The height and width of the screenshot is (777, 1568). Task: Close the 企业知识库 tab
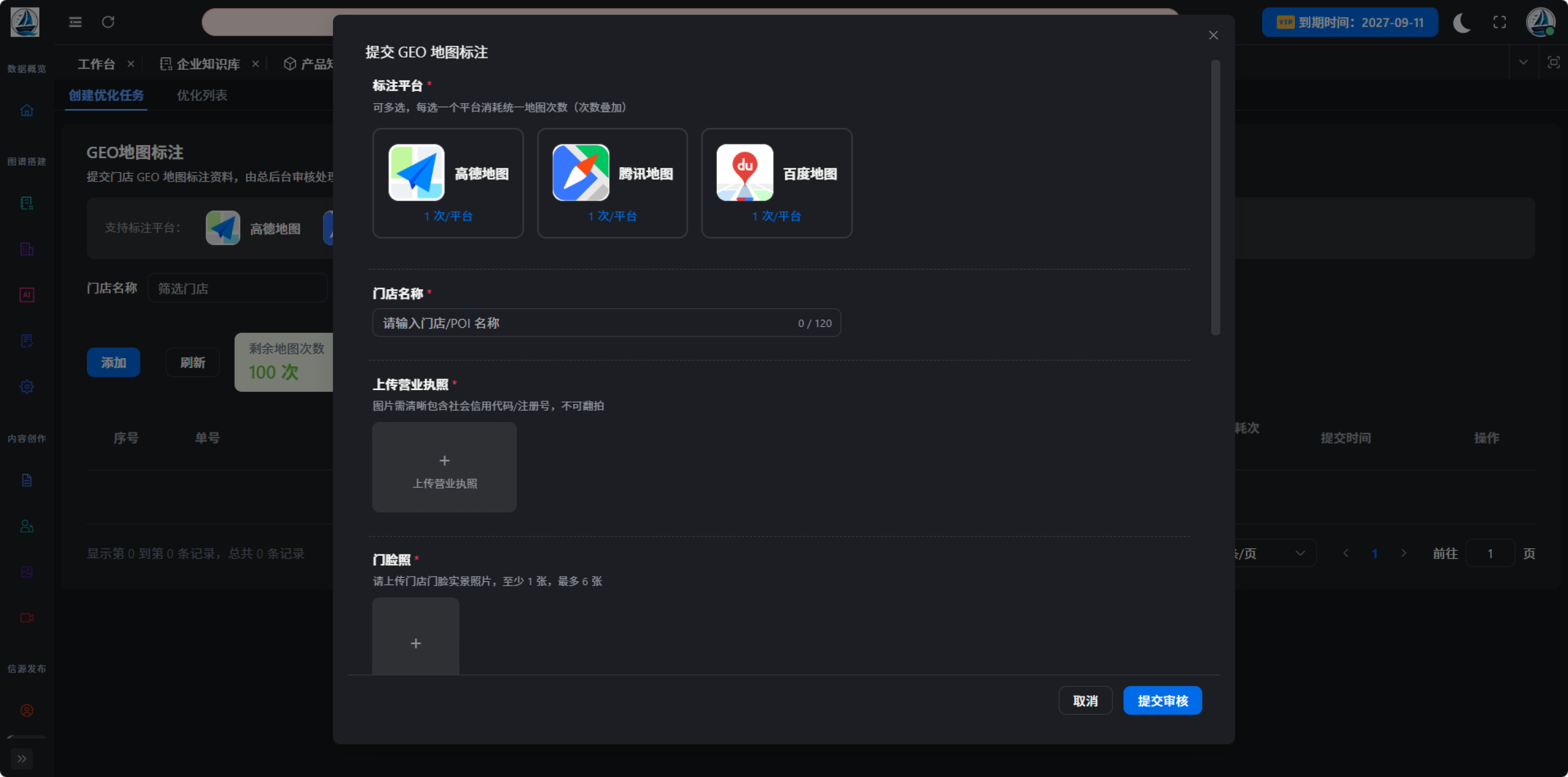[x=256, y=64]
